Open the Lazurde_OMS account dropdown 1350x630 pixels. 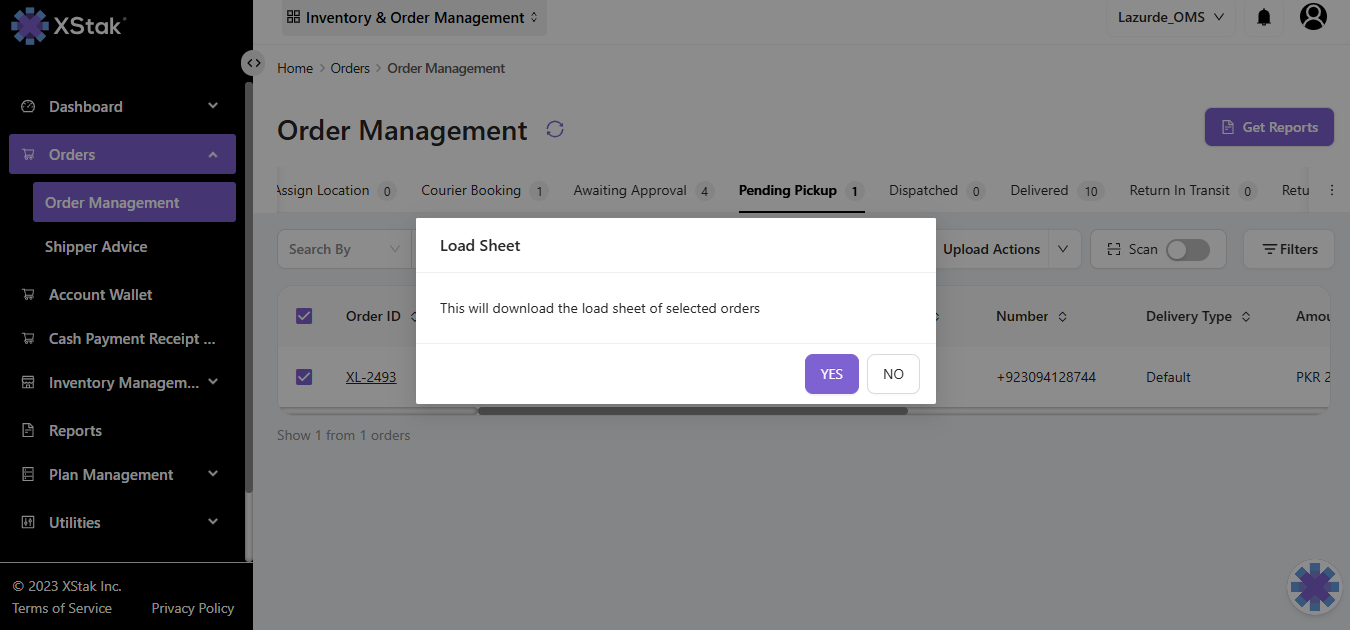1170,17
